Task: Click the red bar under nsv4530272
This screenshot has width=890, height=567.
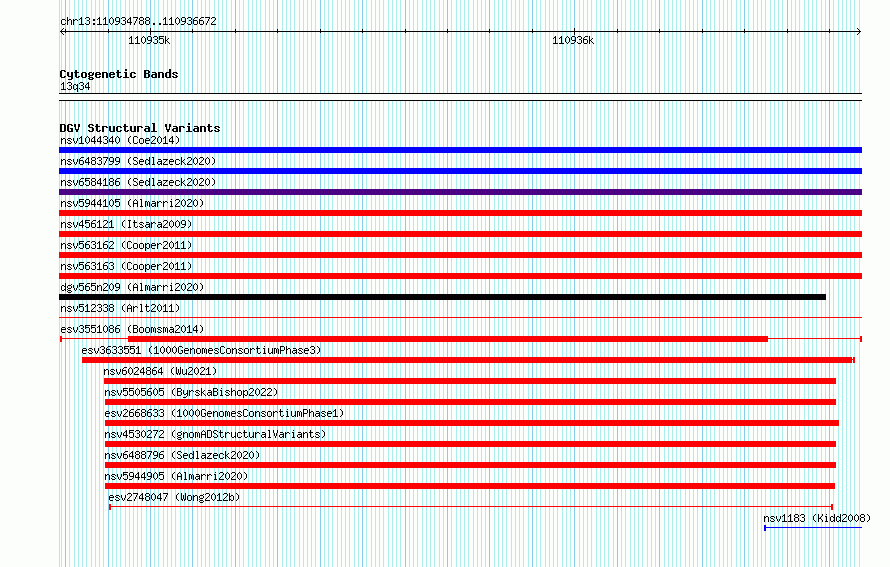Action: 470,444
